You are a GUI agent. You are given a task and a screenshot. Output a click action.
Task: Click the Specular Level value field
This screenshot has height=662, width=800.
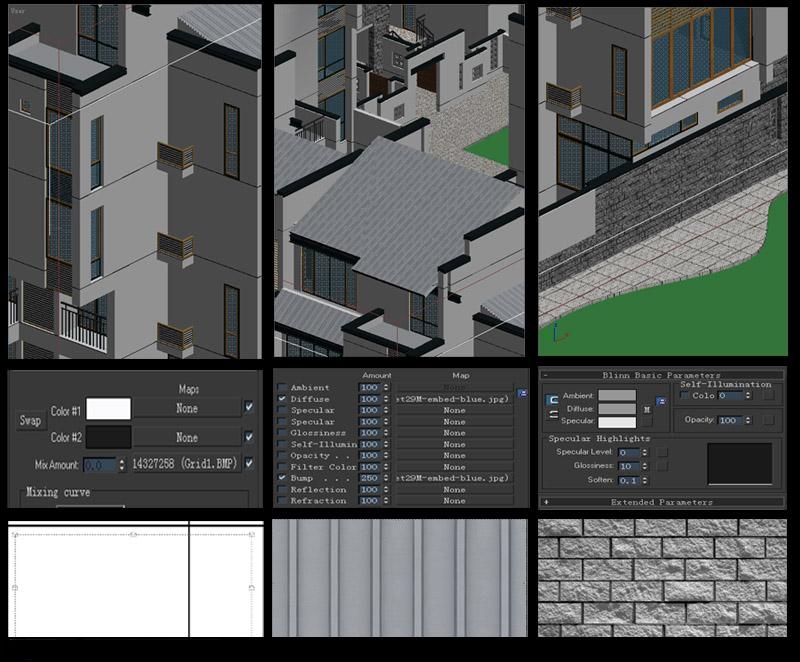[x=629, y=452]
